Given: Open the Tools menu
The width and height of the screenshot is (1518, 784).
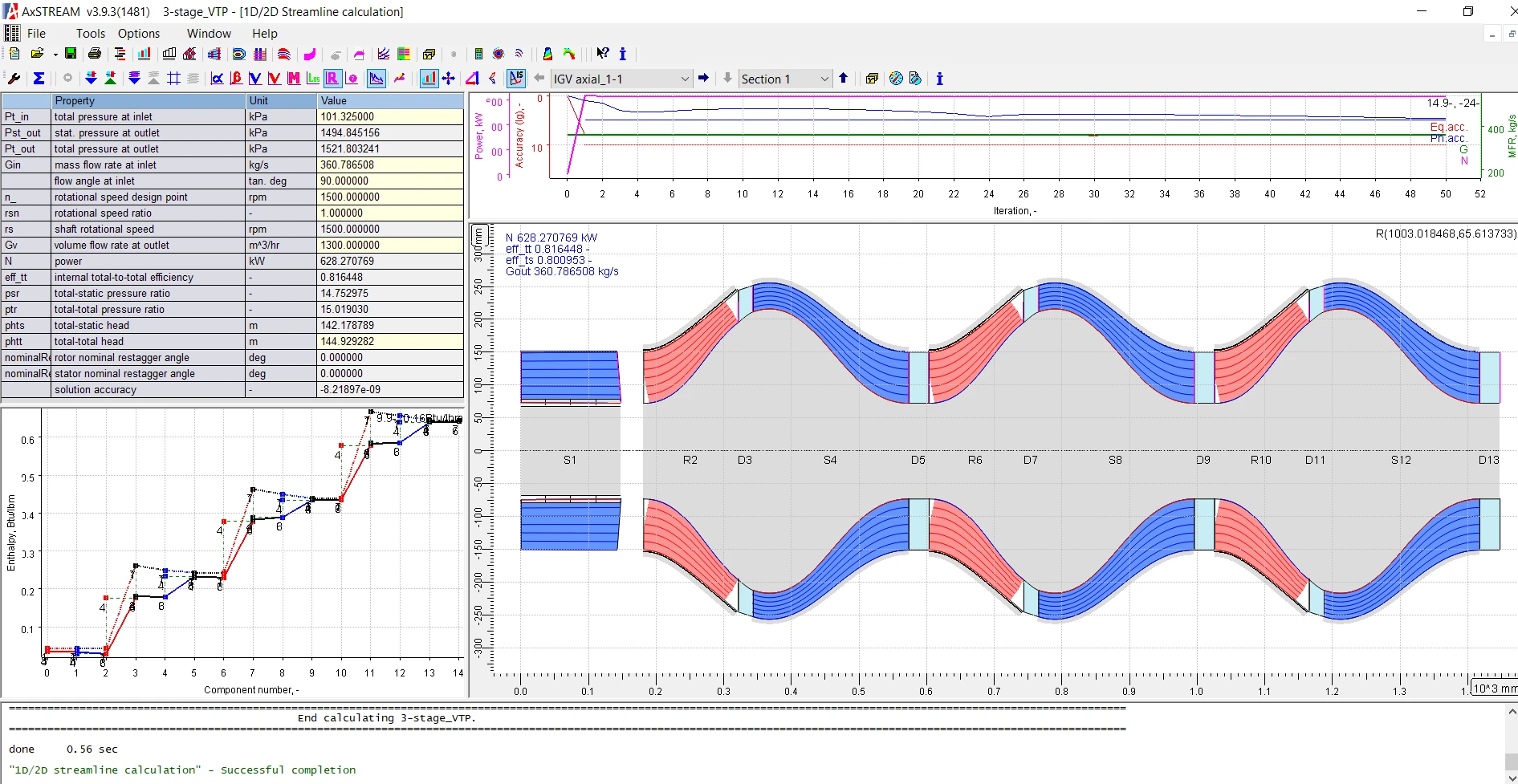Looking at the screenshot, I should point(90,34).
